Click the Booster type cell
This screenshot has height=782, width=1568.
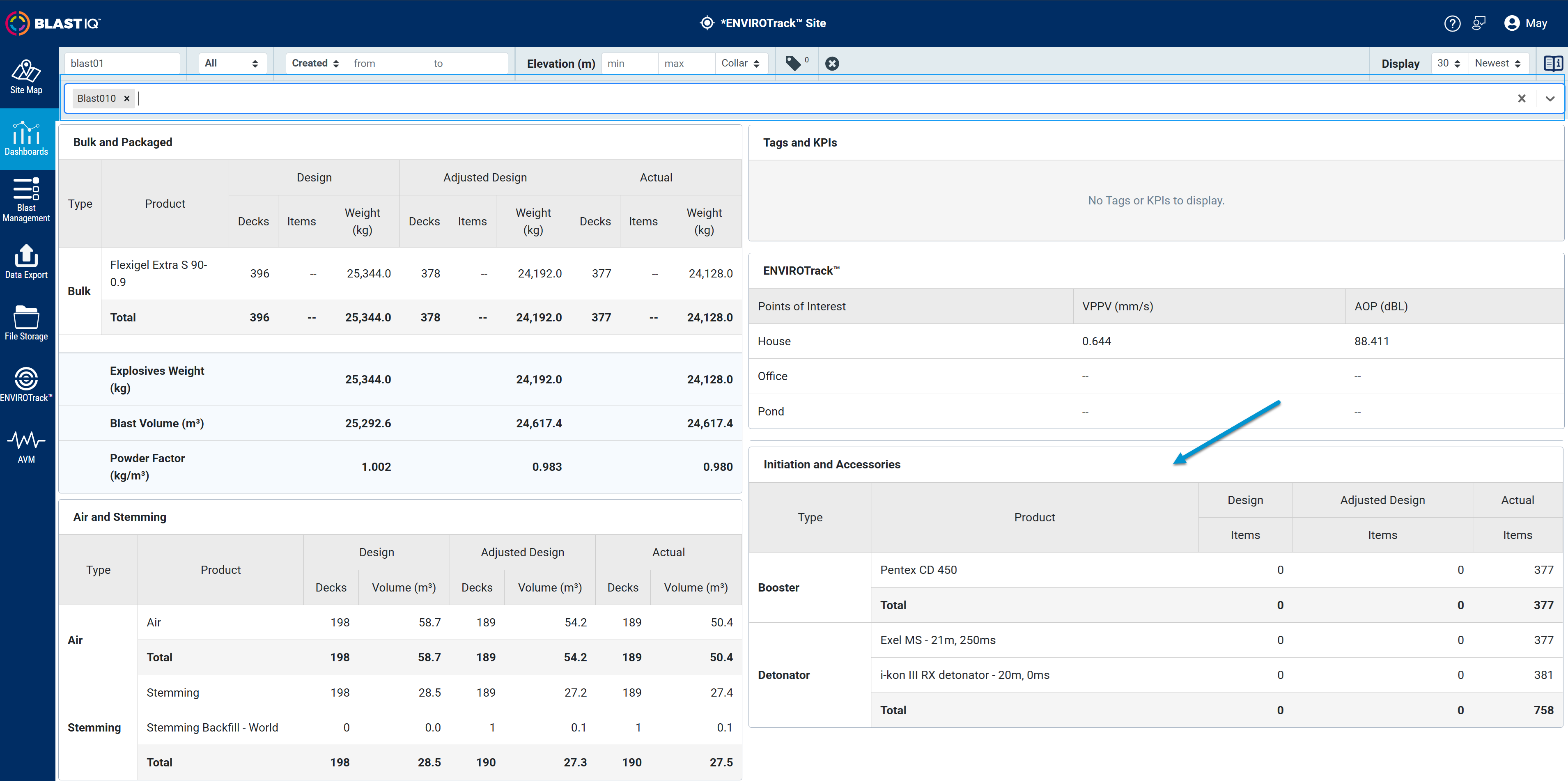810,587
